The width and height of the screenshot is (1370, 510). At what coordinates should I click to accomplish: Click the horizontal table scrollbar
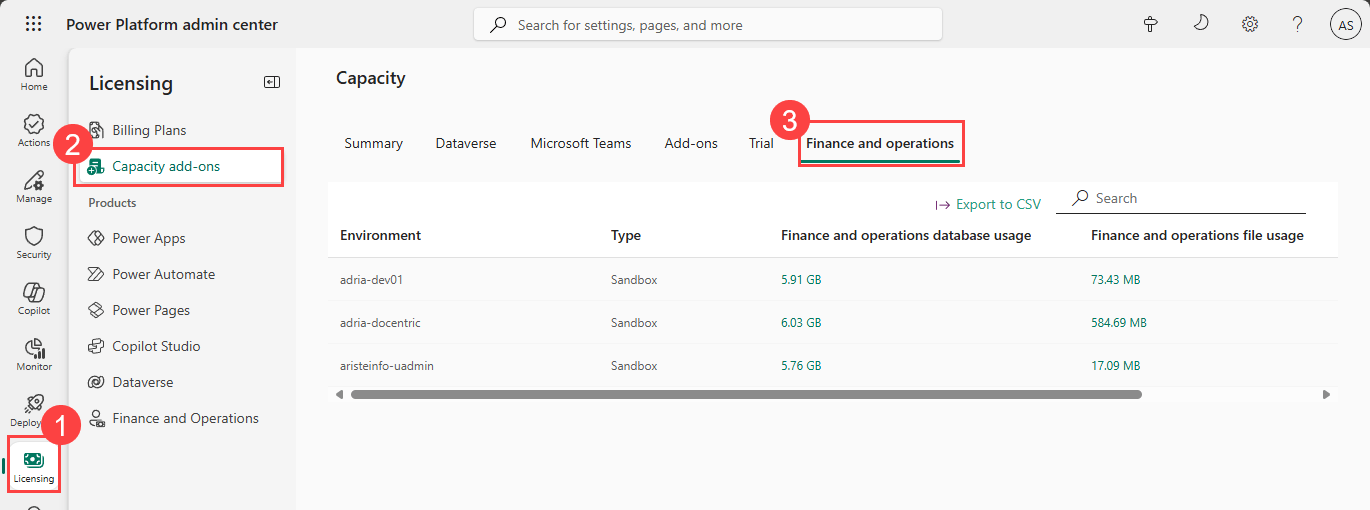tap(745, 395)
